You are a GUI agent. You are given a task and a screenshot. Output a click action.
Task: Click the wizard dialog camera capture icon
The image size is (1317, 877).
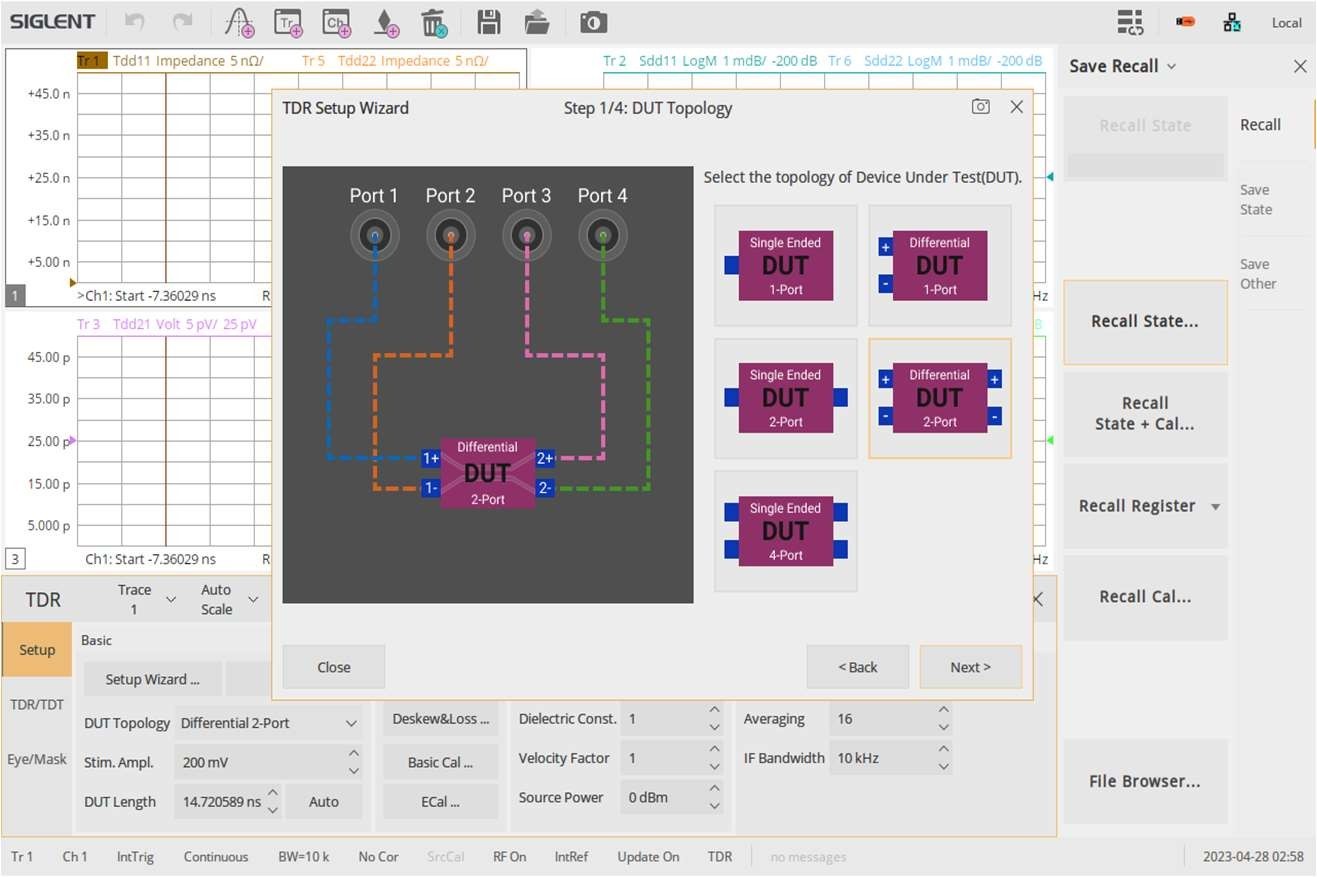pos(980,107)
